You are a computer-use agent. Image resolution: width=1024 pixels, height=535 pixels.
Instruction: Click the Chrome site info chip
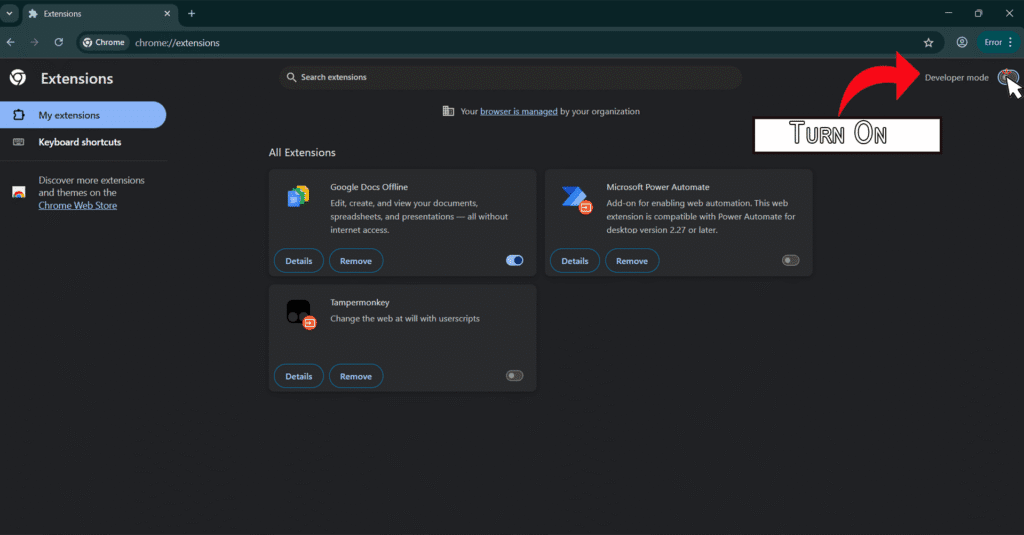point(104,42)
